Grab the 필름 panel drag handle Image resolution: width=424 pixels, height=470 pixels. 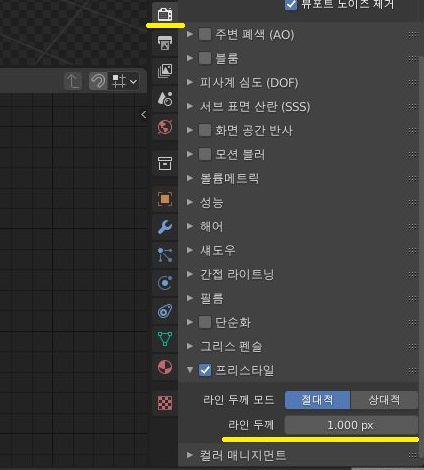click(413, 298)
